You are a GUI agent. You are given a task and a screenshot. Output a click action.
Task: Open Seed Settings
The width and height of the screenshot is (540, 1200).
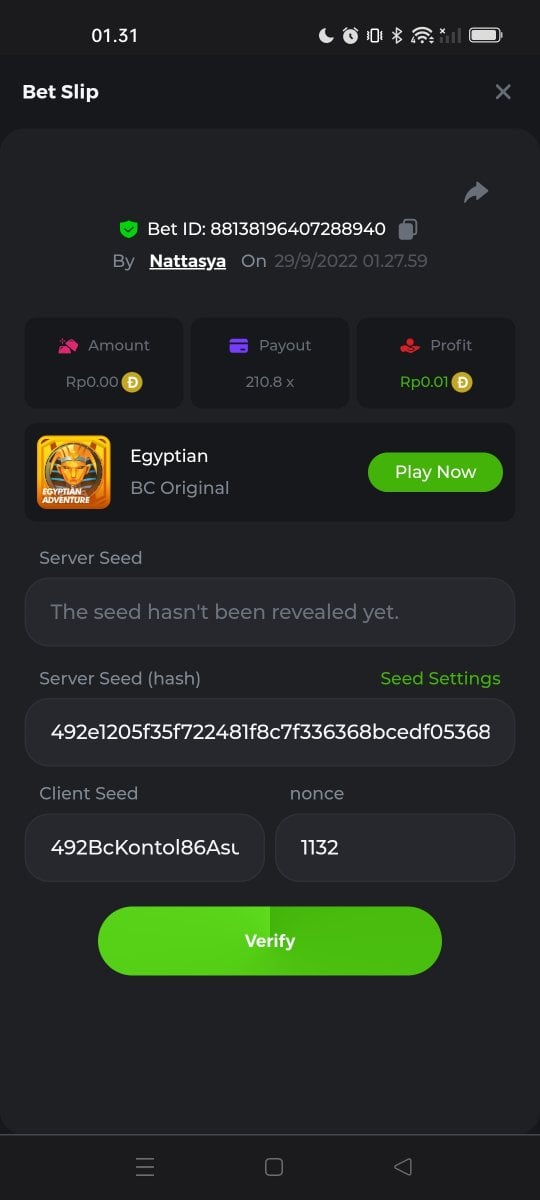click(440, 678)
